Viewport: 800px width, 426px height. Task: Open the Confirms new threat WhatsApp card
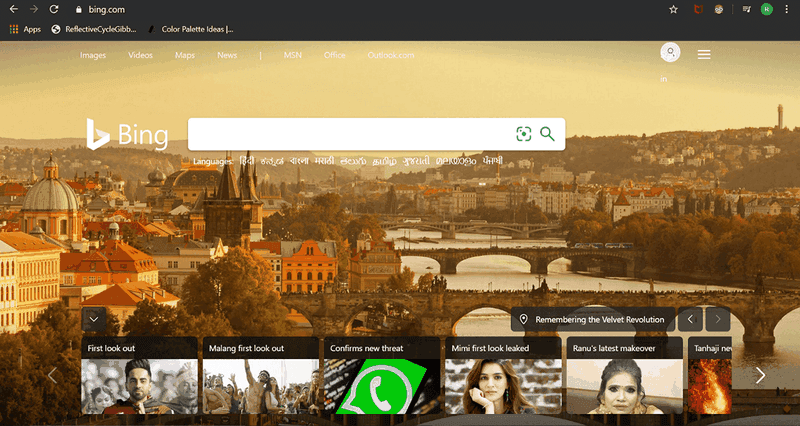tap(382, 375)
